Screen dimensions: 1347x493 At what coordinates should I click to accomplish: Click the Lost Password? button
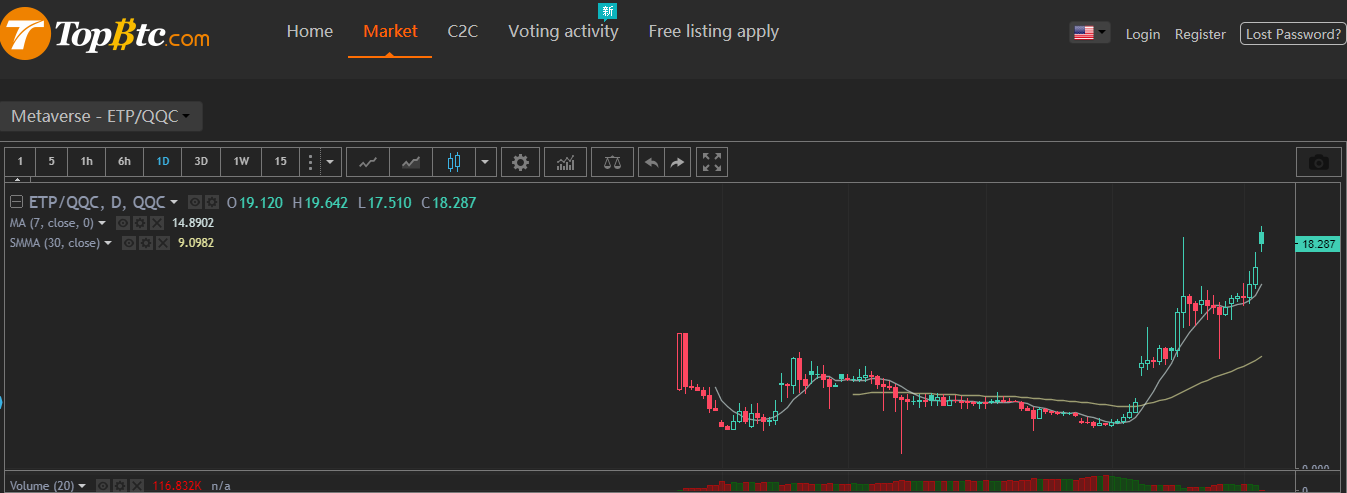[1292, 34]
